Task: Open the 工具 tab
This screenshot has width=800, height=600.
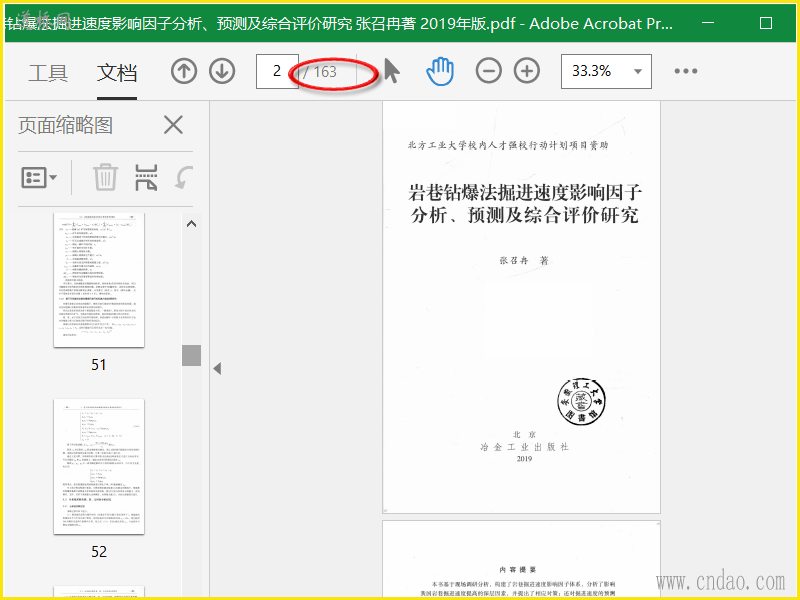Action: [48, 73]
